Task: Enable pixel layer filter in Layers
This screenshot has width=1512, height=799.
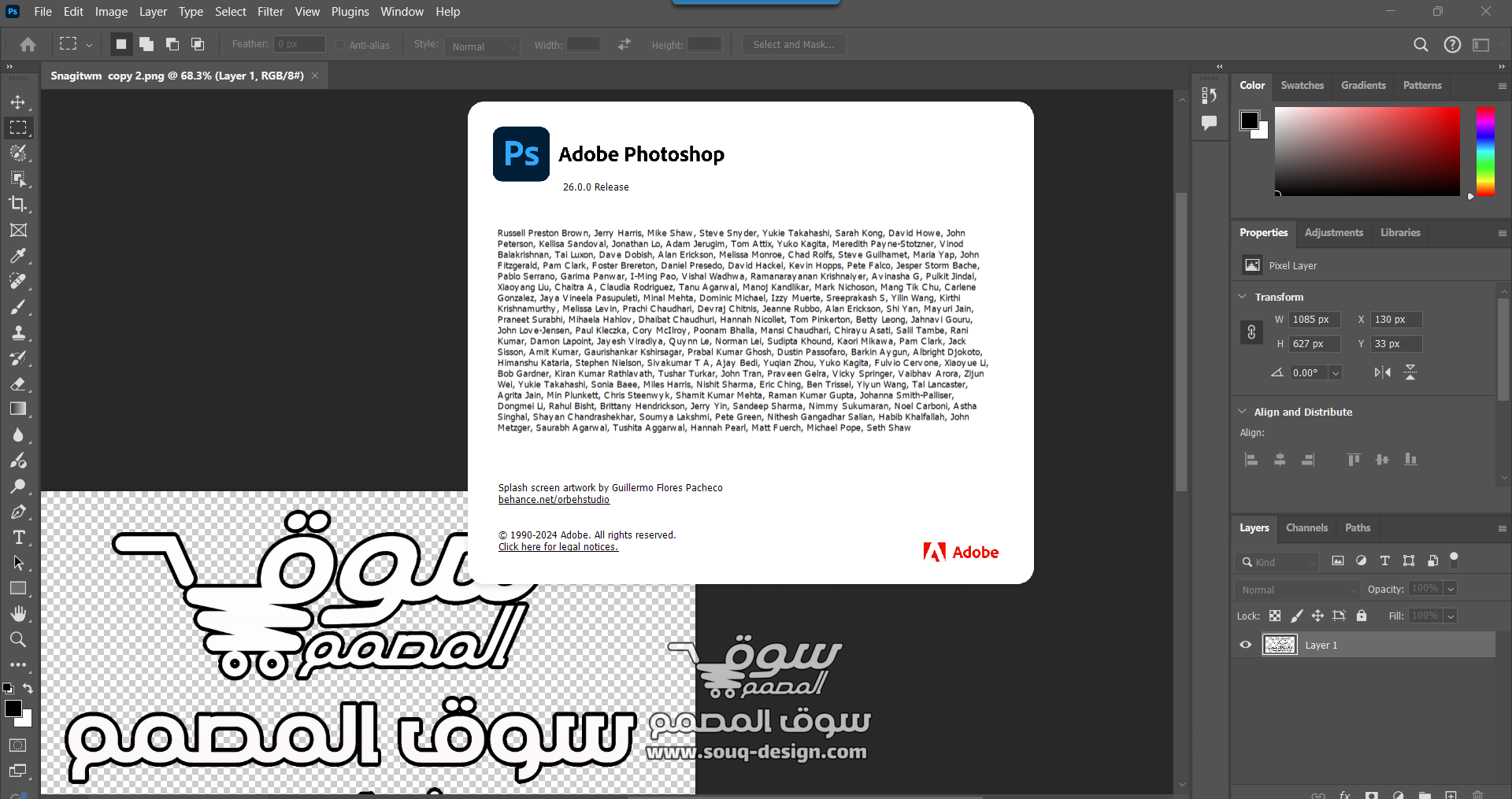Action: pos(1338,561)
